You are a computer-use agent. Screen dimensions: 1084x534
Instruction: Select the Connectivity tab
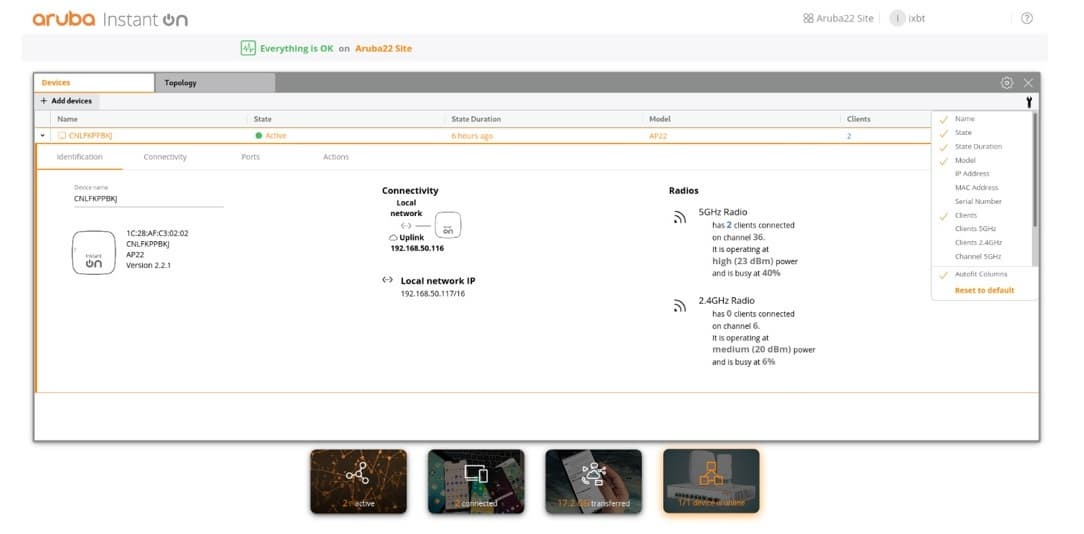(165, 157)
